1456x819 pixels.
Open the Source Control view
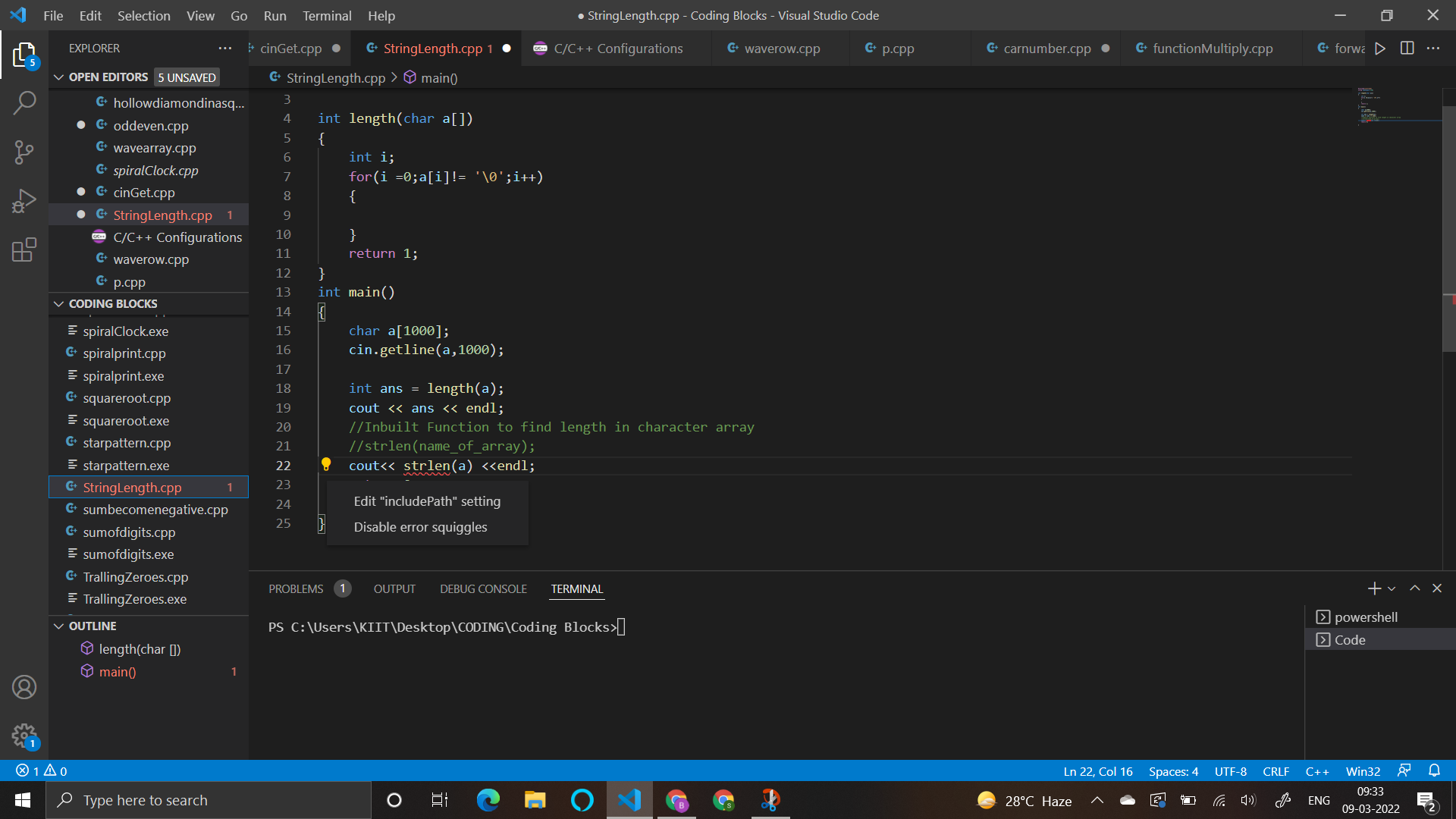pos(24,152)
